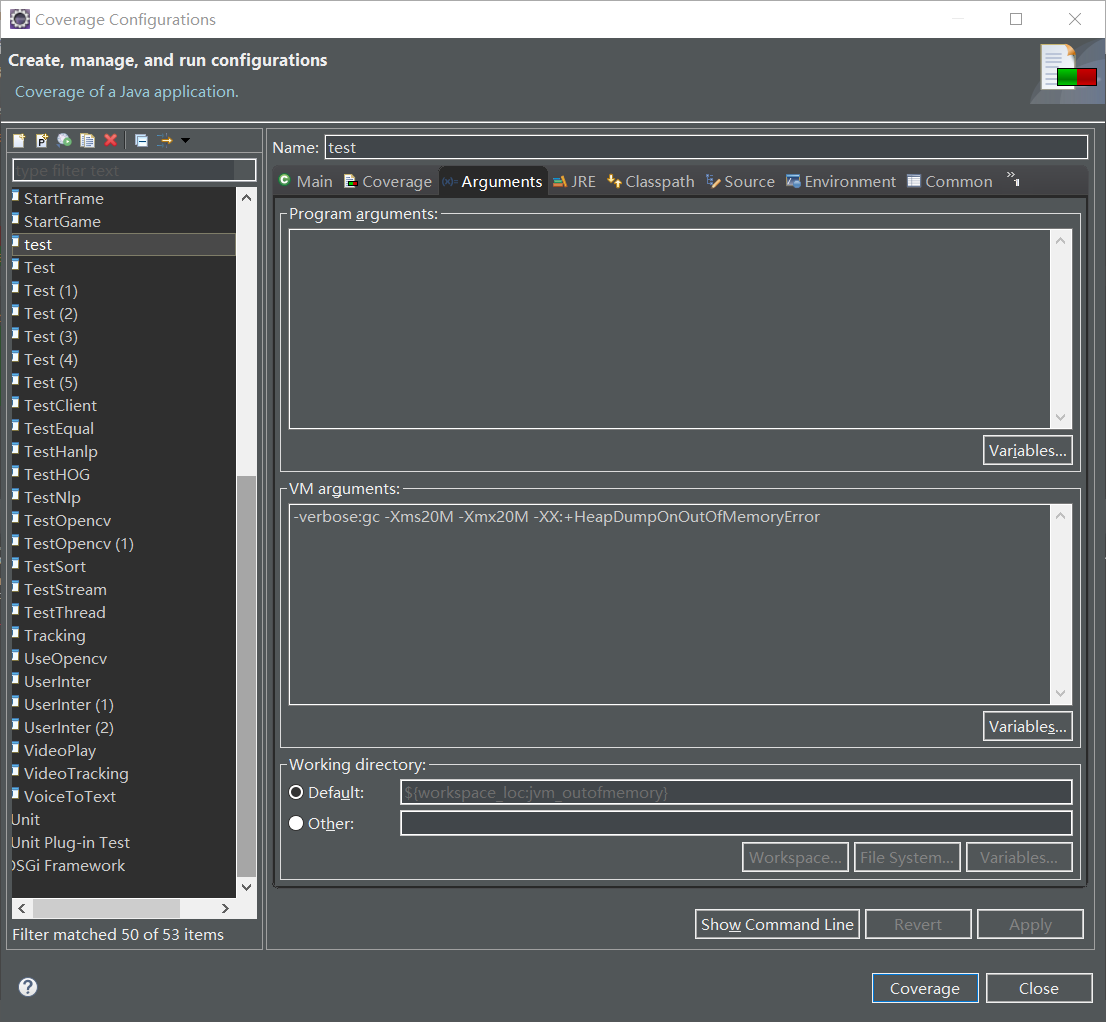Select the Tracking configuration
1106x1022 pixels.
pyautogui.click(x=54, y=635)
